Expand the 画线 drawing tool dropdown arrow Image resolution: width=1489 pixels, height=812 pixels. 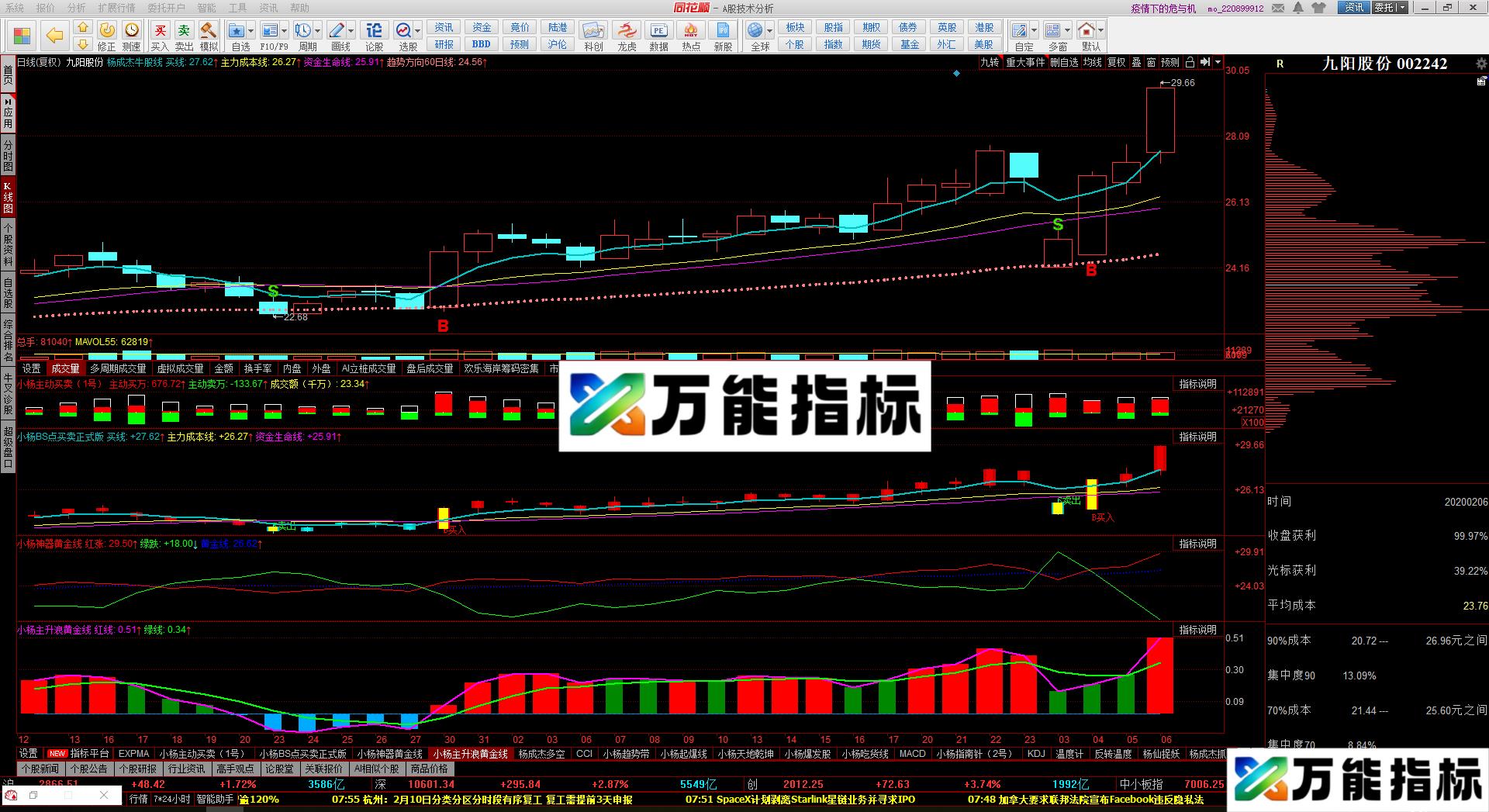coord(351,31)
